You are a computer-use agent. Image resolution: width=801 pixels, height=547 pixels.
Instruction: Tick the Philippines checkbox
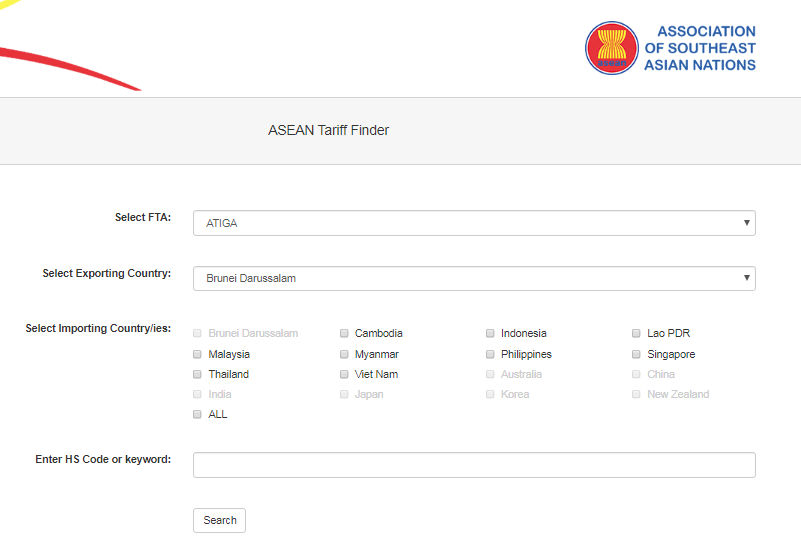[x=490, y=354]
